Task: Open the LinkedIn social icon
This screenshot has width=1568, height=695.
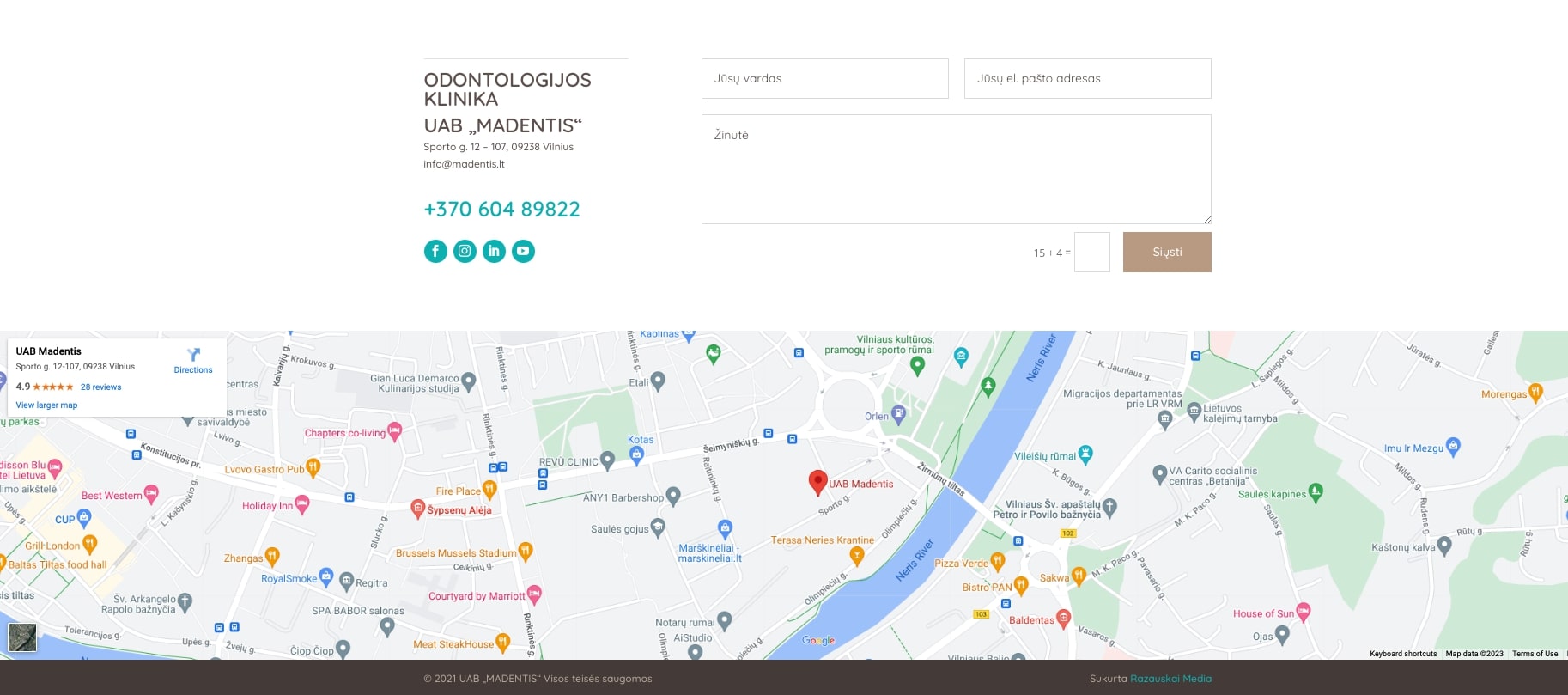Action: 494,251
